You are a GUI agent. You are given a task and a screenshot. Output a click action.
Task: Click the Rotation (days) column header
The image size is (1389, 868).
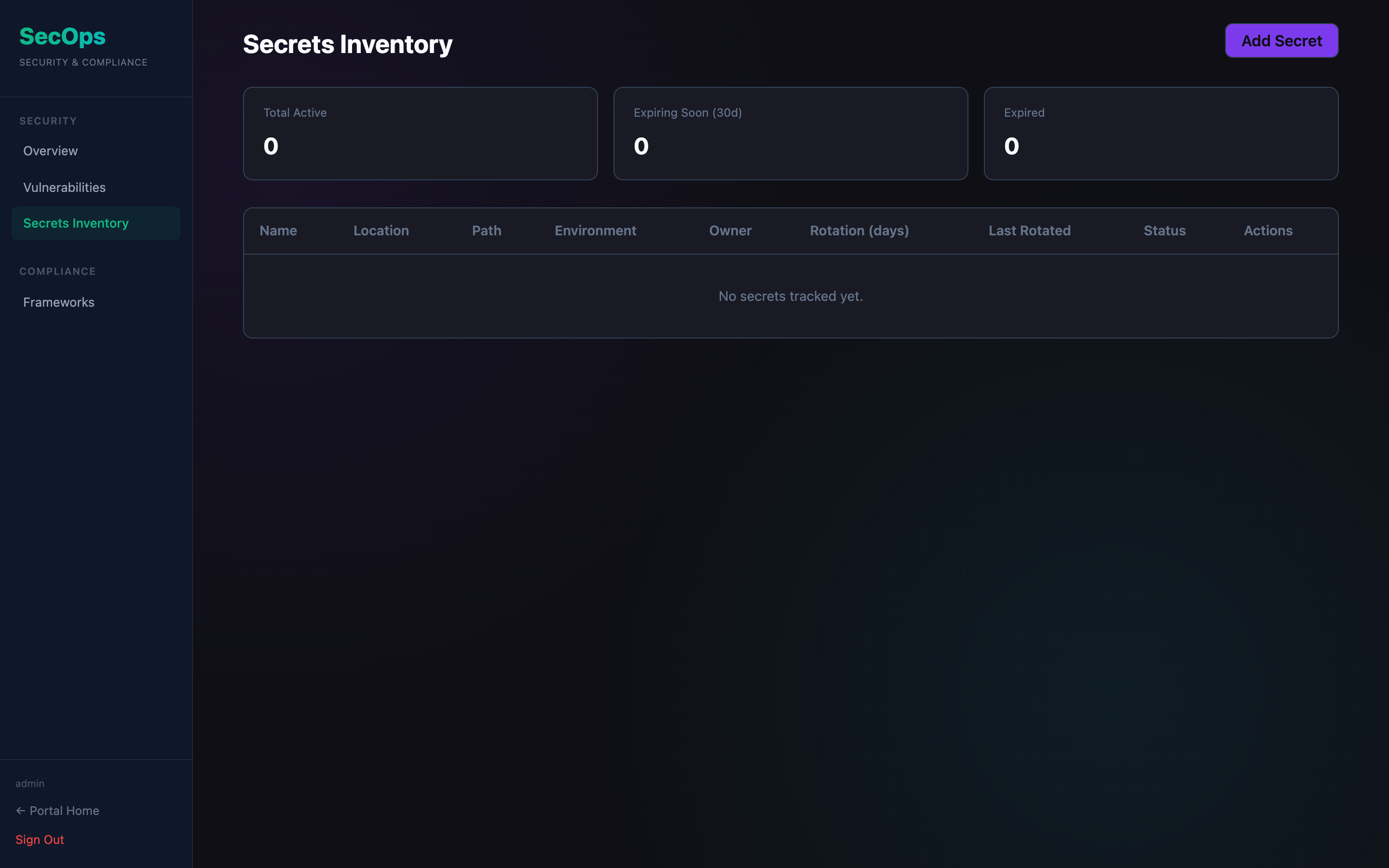click(x=858, y=230)
